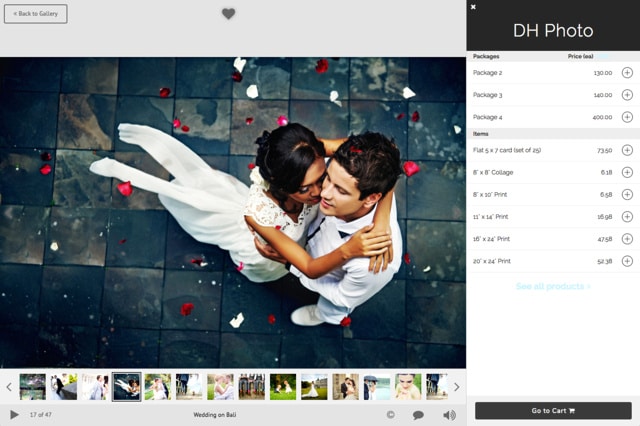The height and width of the screenshot is (426, 640).
Task: Select the bride by castle thumbnail
Action: pyautogui.click(x=314, y=386)
